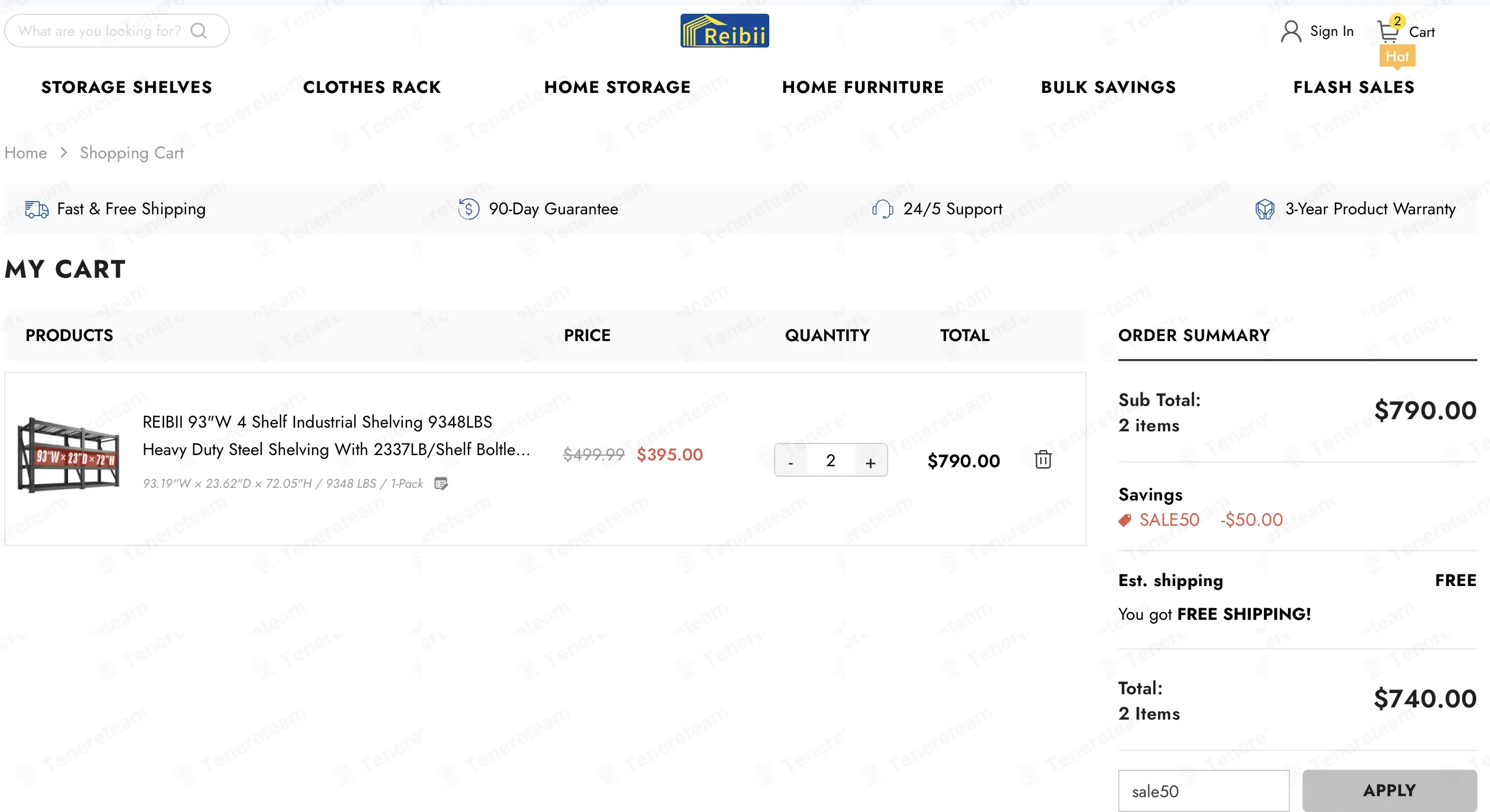Viewport: 1490px width, 812px height.
Task: Open the shopping cart icon
Action: click(1388, 32)
